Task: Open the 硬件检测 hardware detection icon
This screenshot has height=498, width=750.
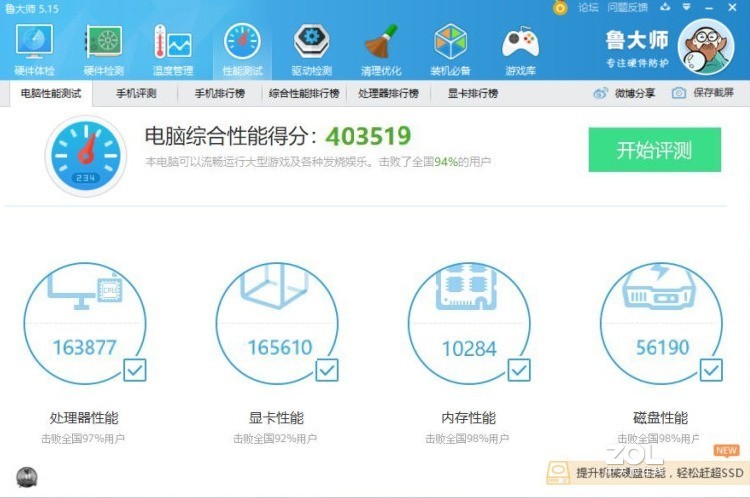Action: [x=104, y=50]
